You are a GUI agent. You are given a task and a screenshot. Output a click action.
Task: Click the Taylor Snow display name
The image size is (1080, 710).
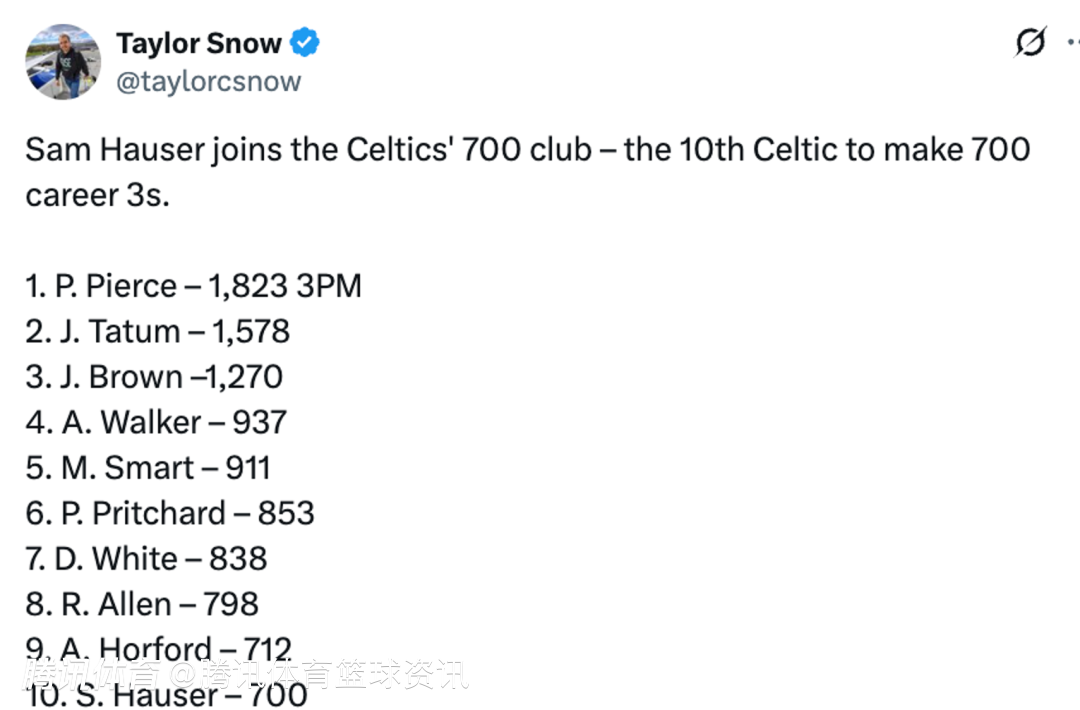point(199,44)
